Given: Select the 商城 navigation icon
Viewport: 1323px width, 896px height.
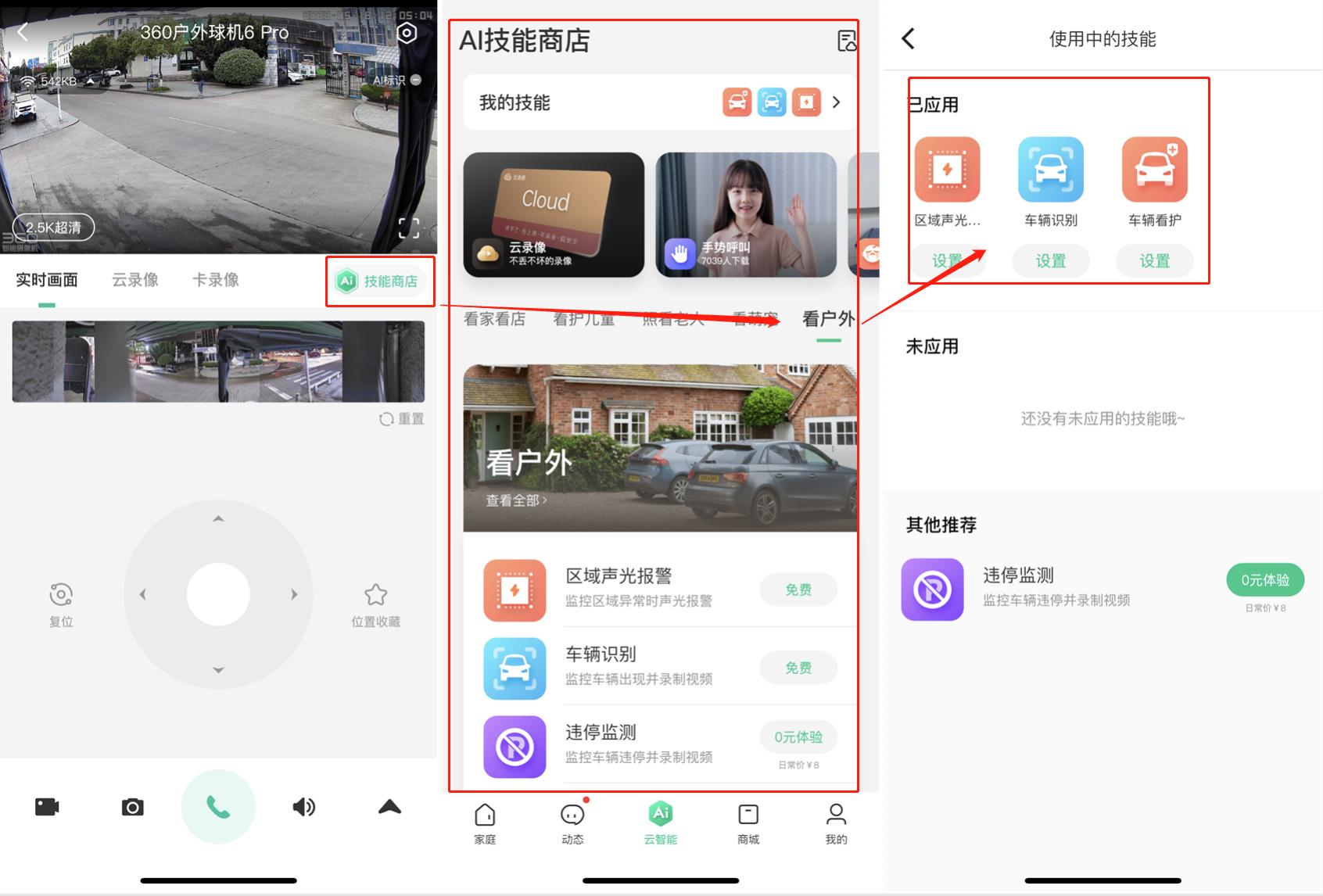Looking at the screenshot, I should [748, 814].
